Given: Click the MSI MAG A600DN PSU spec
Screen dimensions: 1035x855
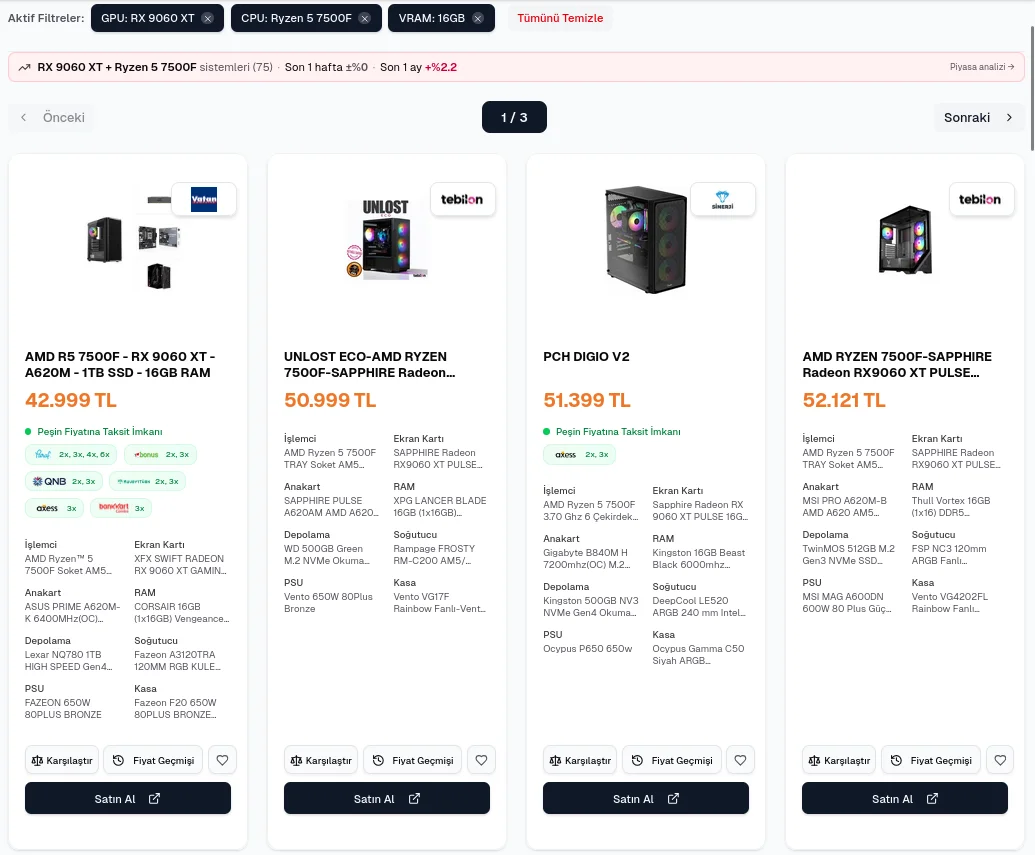Looking at the screenshot, I should [x=848, y=603].
